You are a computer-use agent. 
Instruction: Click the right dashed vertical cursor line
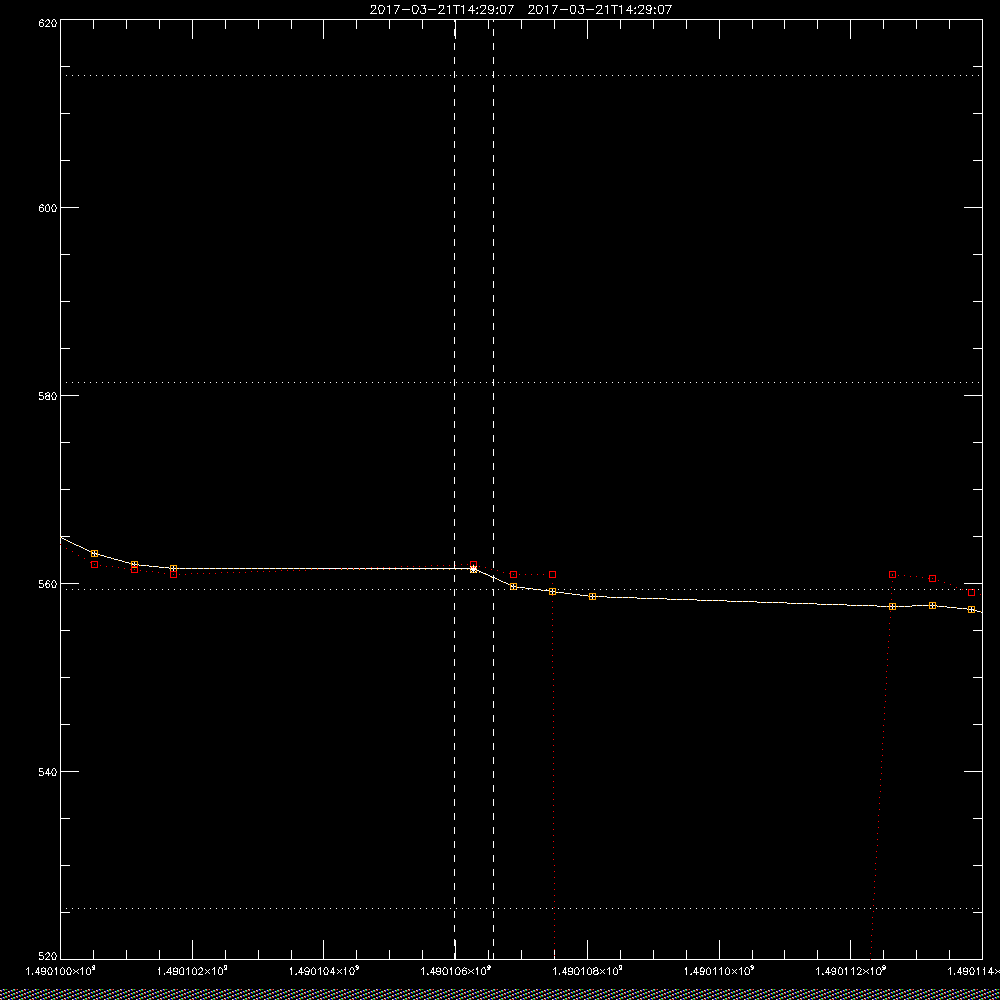click(x=493, y=488)
